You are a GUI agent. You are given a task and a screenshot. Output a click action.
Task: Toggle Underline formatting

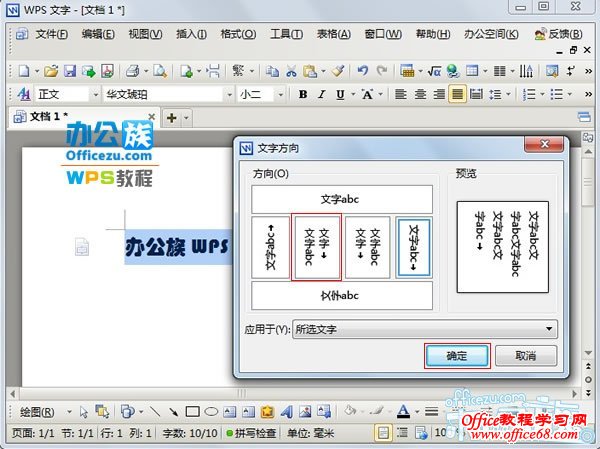340,94
